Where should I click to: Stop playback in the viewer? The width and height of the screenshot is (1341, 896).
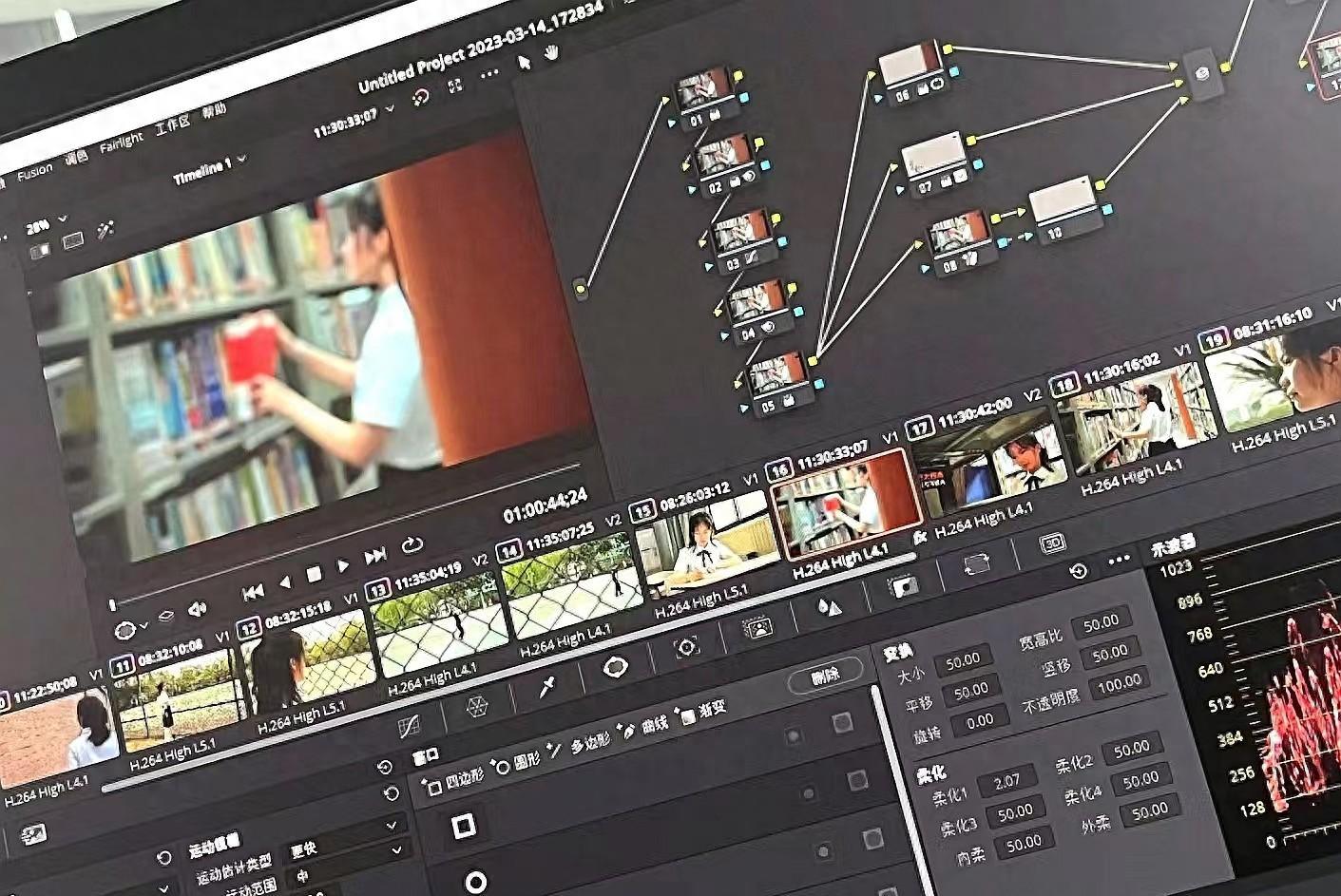click(314, 574)
